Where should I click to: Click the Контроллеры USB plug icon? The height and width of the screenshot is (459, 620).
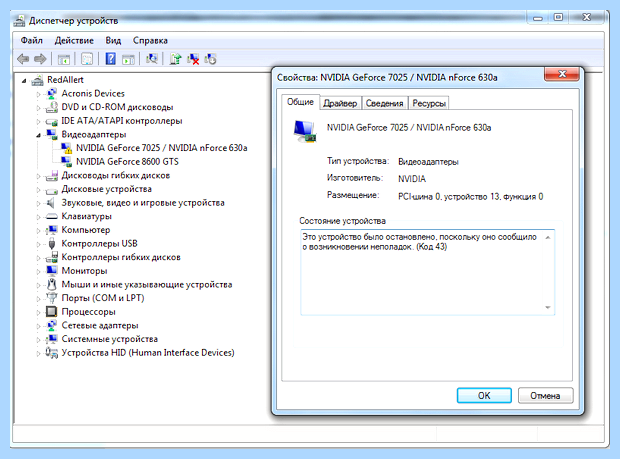52,244
